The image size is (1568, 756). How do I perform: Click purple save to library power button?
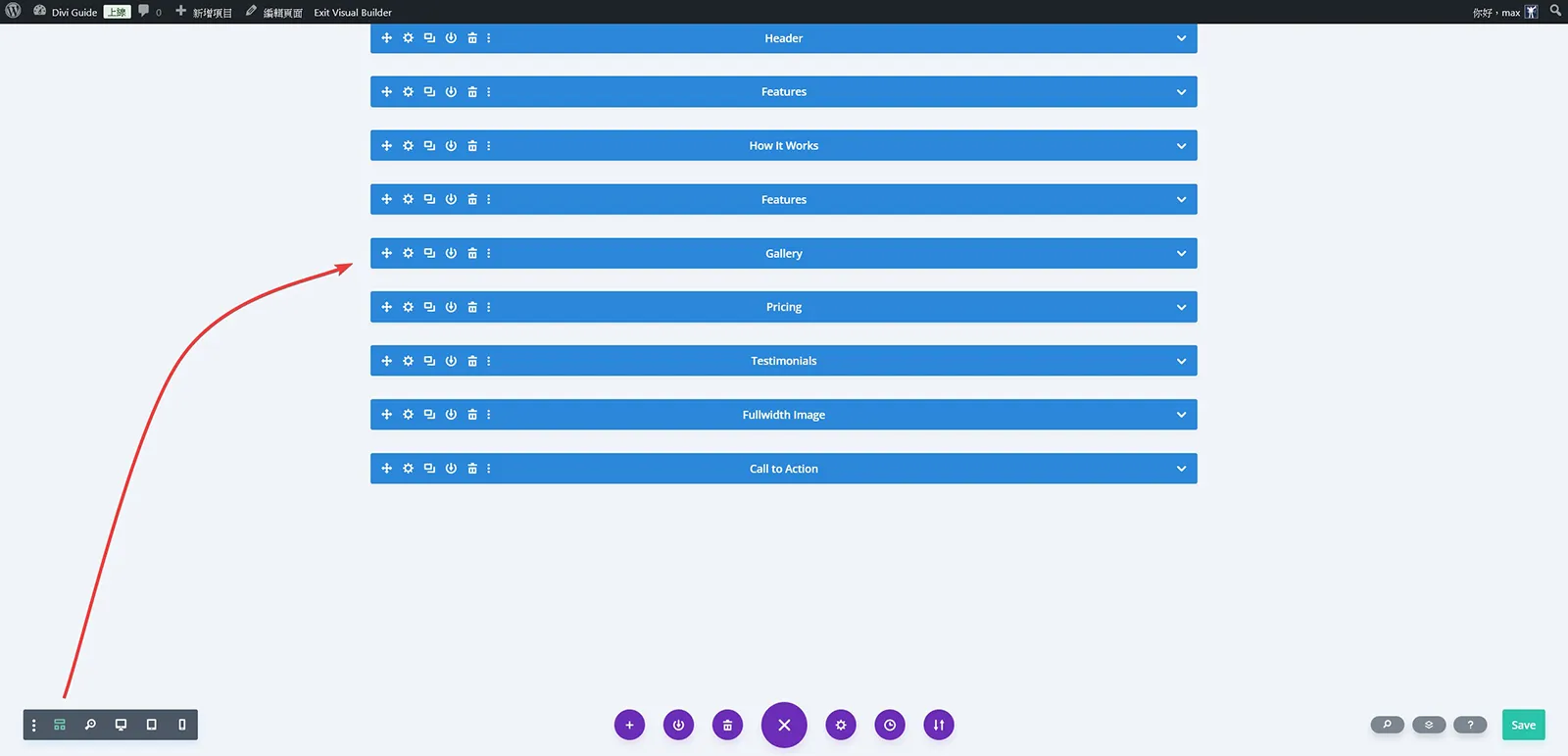click(678, 726)
